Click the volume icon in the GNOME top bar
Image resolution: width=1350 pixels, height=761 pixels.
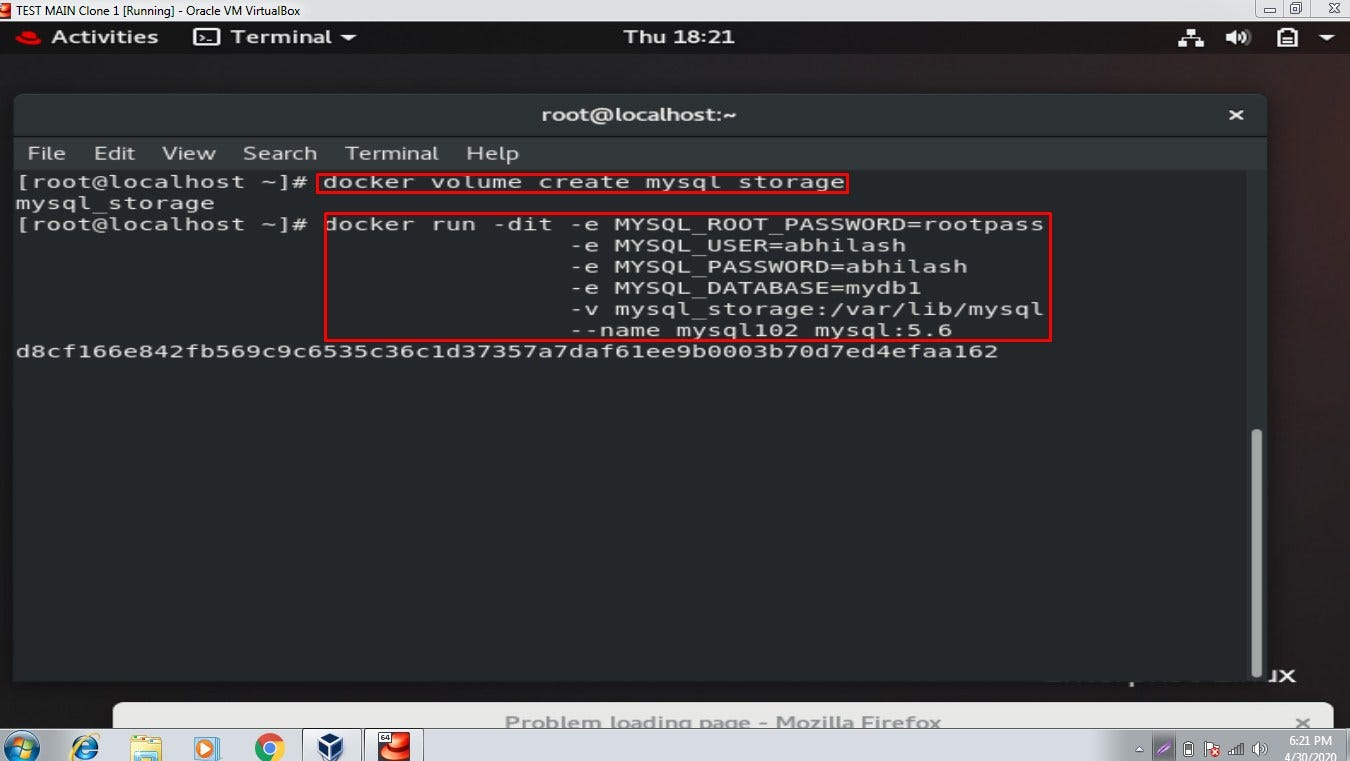pyautogui.click(x=1238, y=37)
